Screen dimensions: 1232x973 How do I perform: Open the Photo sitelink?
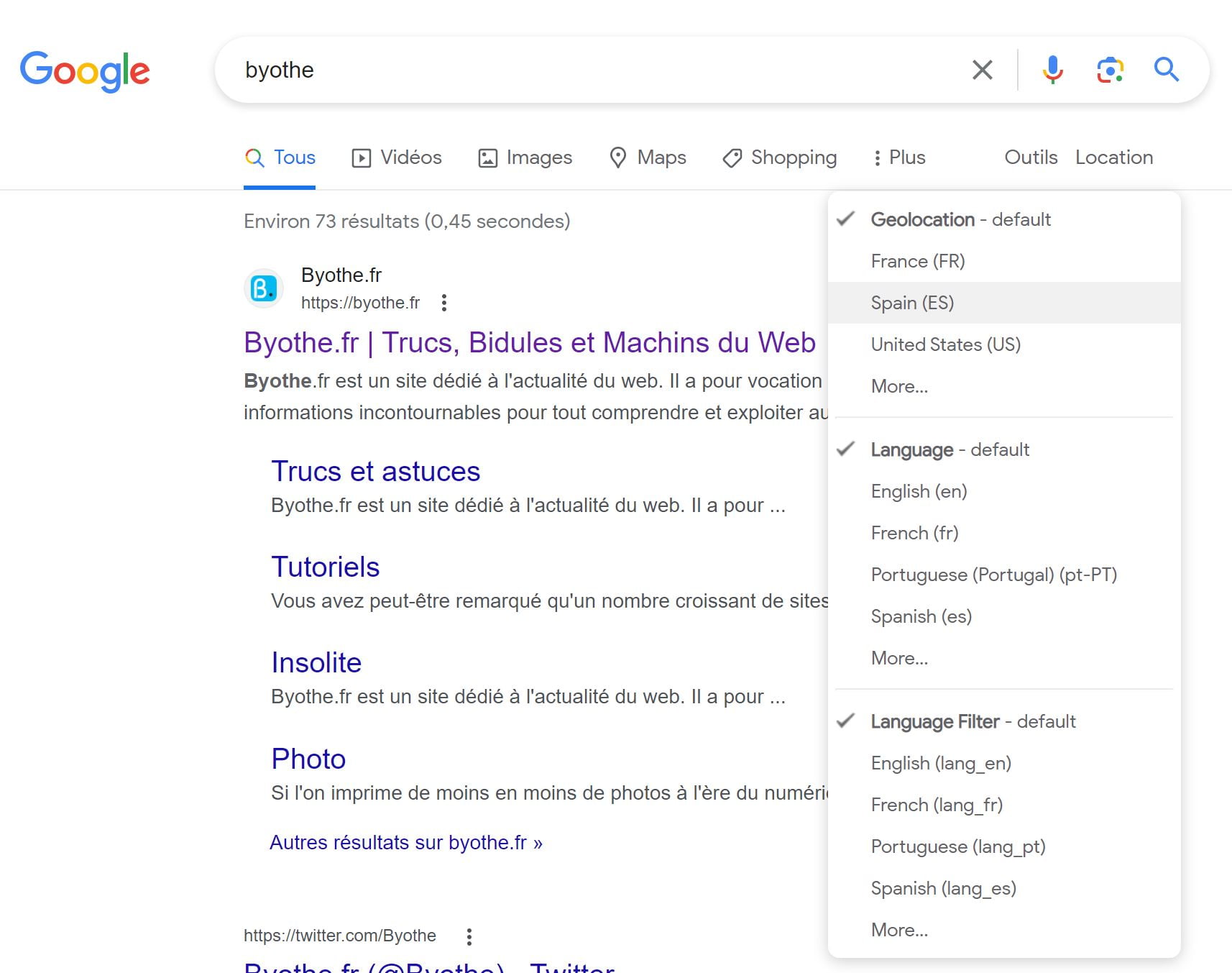pos(308,759)
